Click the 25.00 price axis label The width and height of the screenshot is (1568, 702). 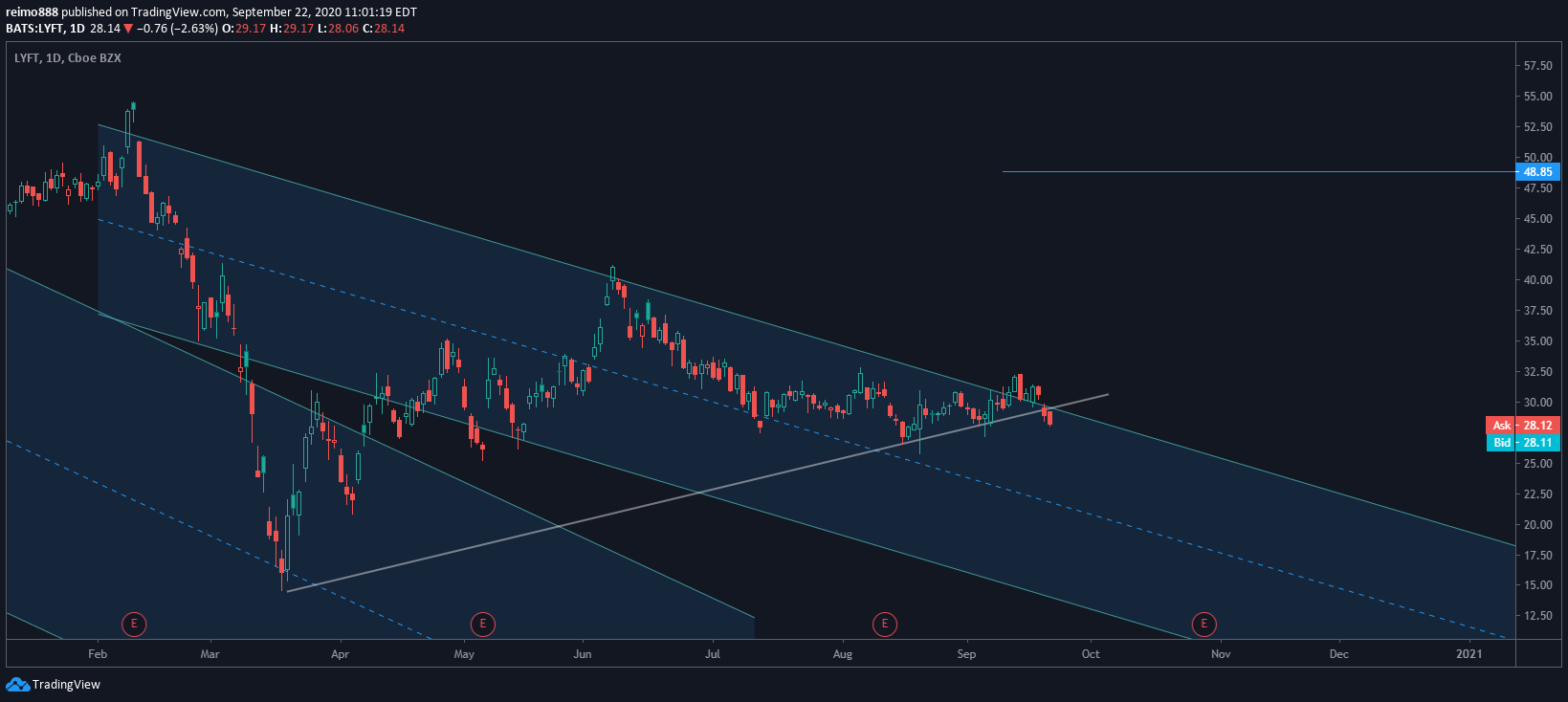1538,464
